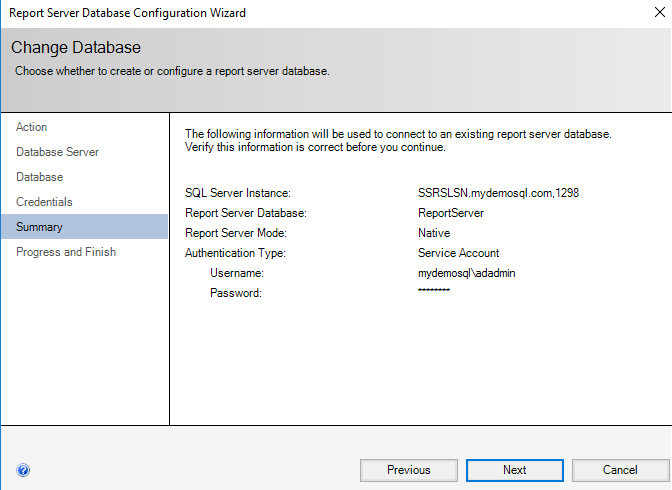672x490 pixels.
Task: Go to the Database step
Action: tap(40, 177)
